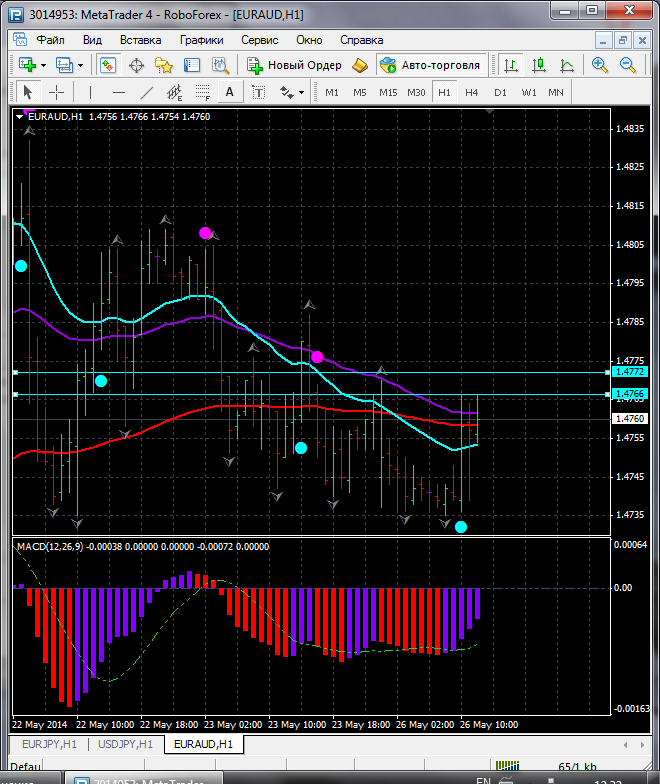Viewport: 660px width, 784px height.
Task: Click the magenta dot marker near 1.4805
Action: coord(206,233)
